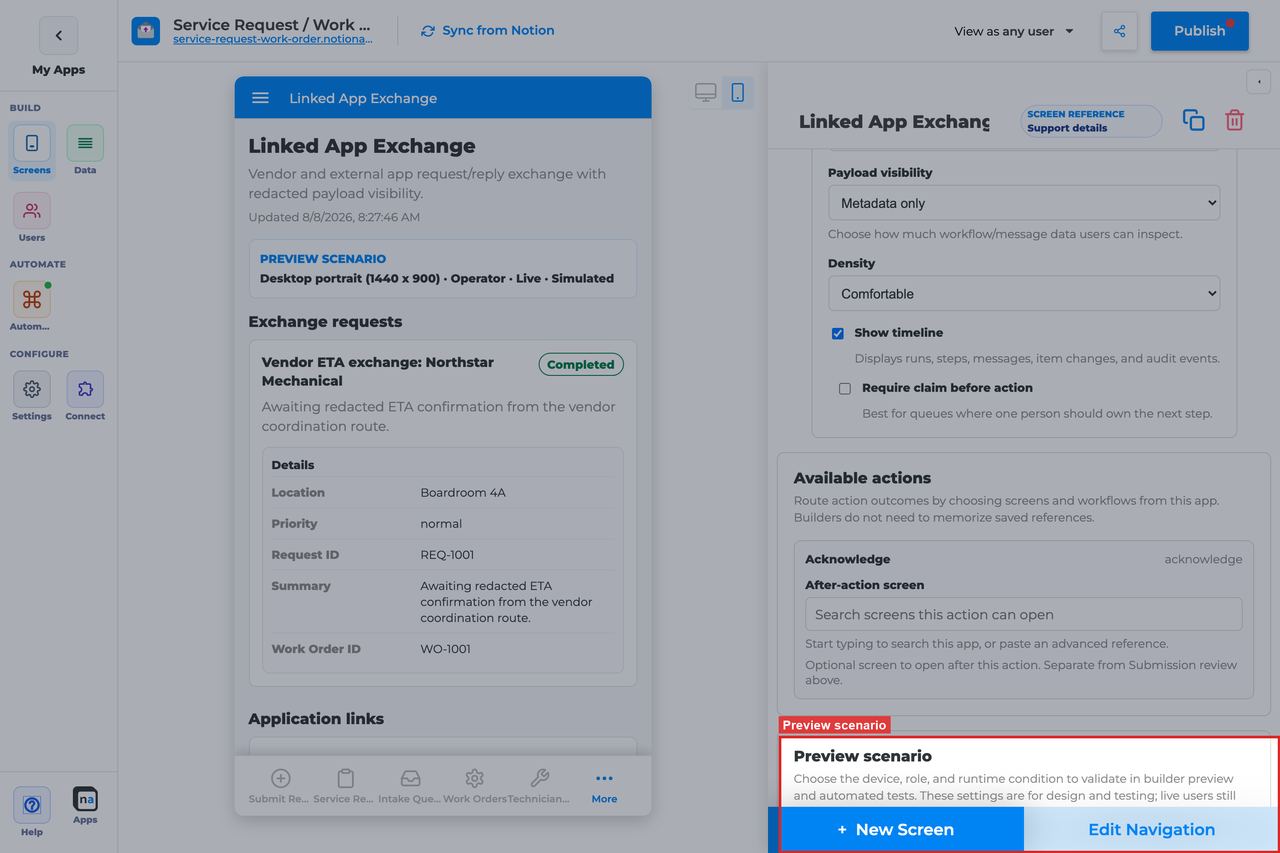Open the Service Re... tab in preview
Viewport: 1280px width, 853px height.
click(345, 786)
